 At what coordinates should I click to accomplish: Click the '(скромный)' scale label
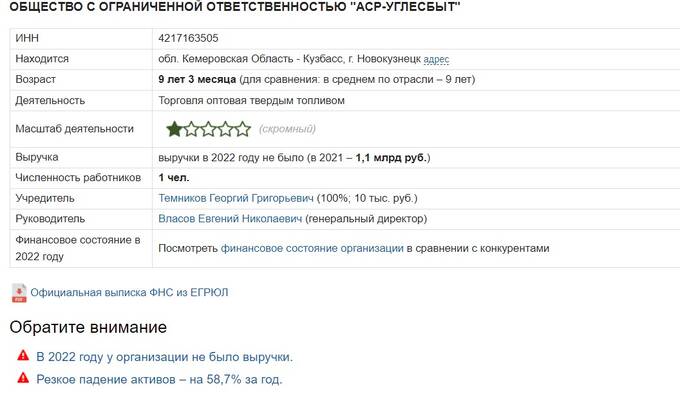288,129
